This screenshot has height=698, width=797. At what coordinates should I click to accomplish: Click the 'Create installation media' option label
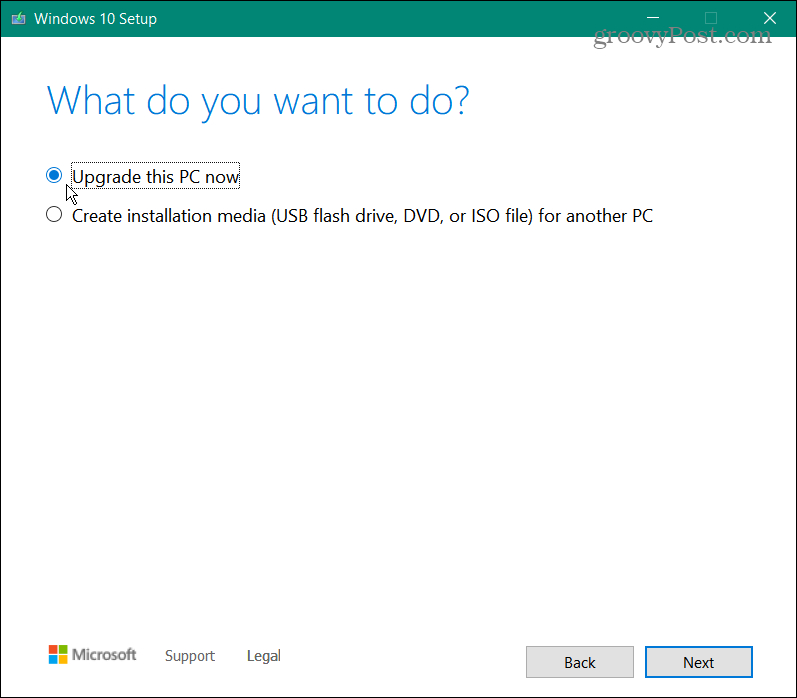point(167,215)
